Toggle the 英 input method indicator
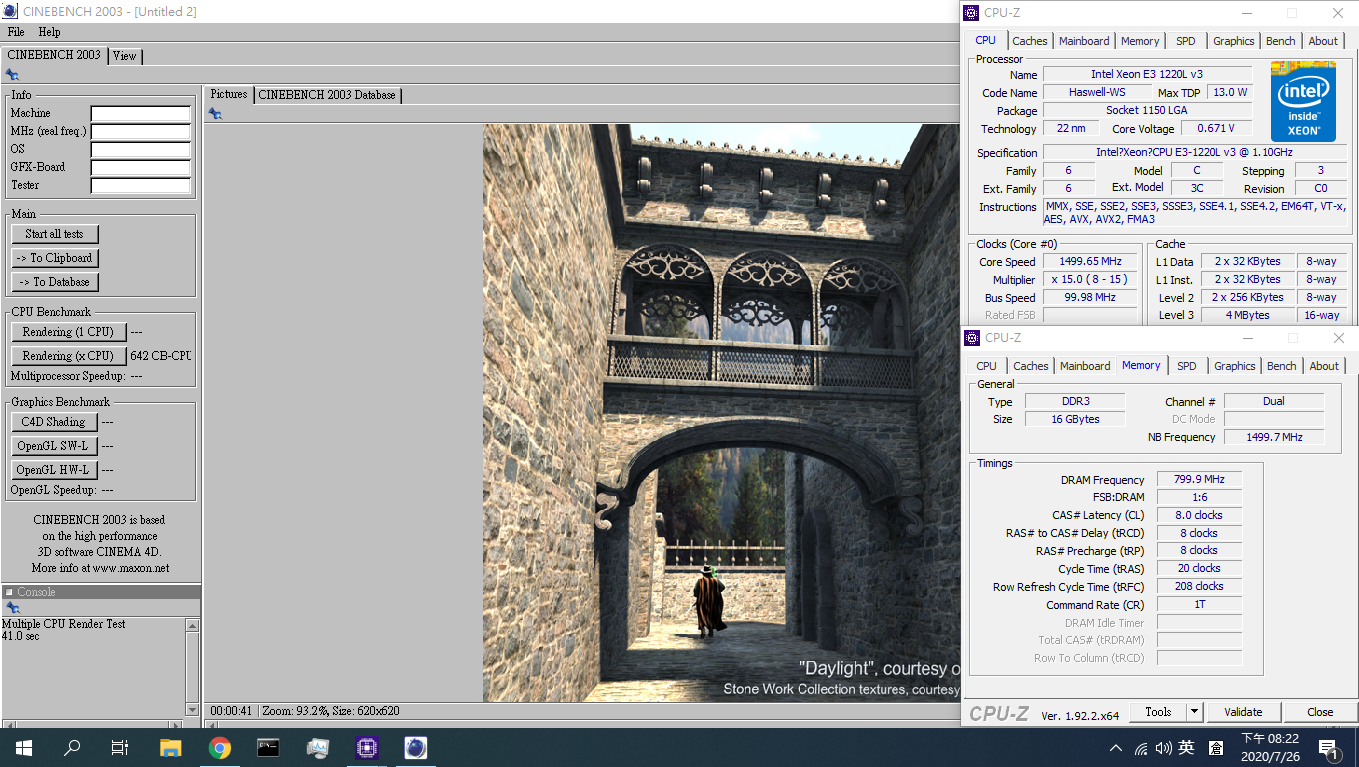This screenshot has width=1359, height=767. click(1187, 748)
